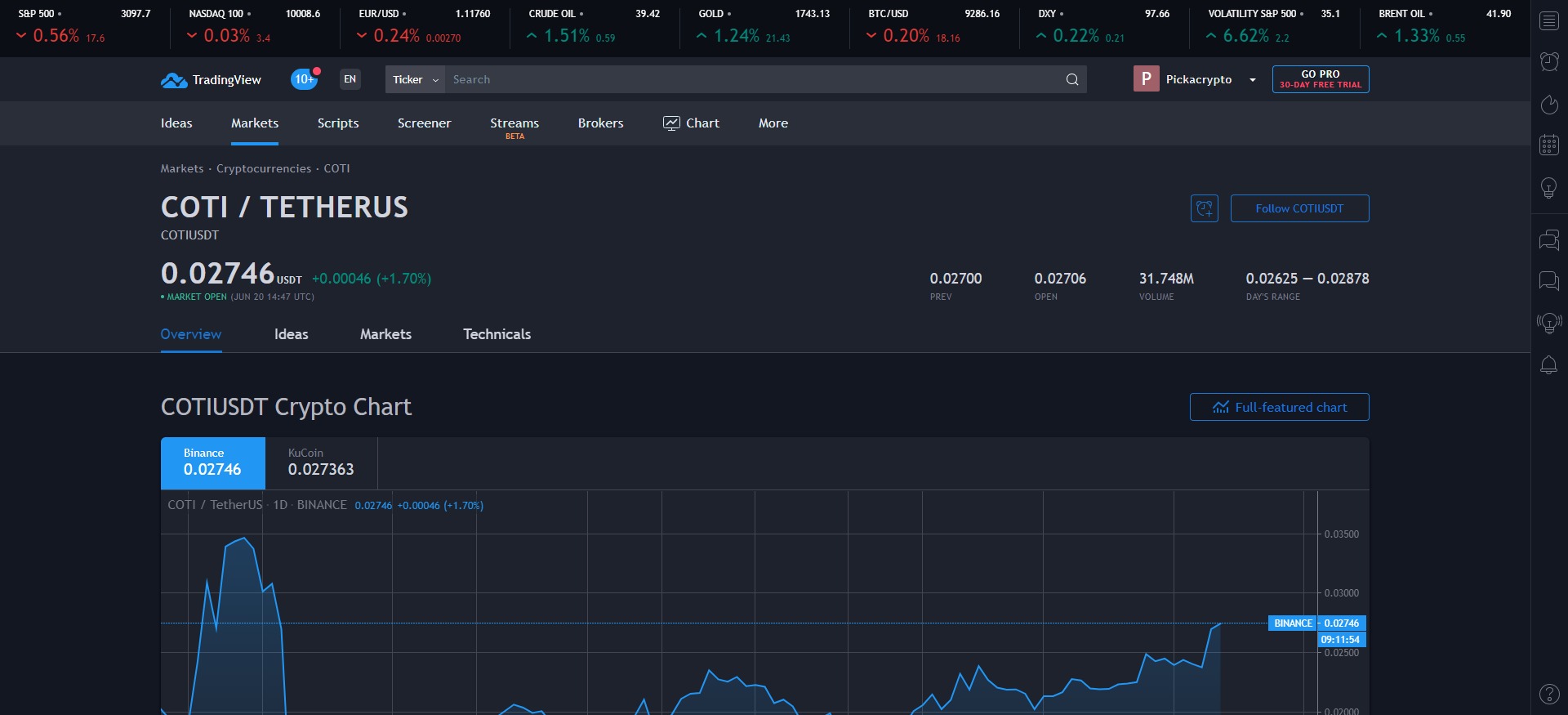Click the COTIUSDT Crypto Chart heading
Screen dimensions: 1568x715
[x=286, y=407]
